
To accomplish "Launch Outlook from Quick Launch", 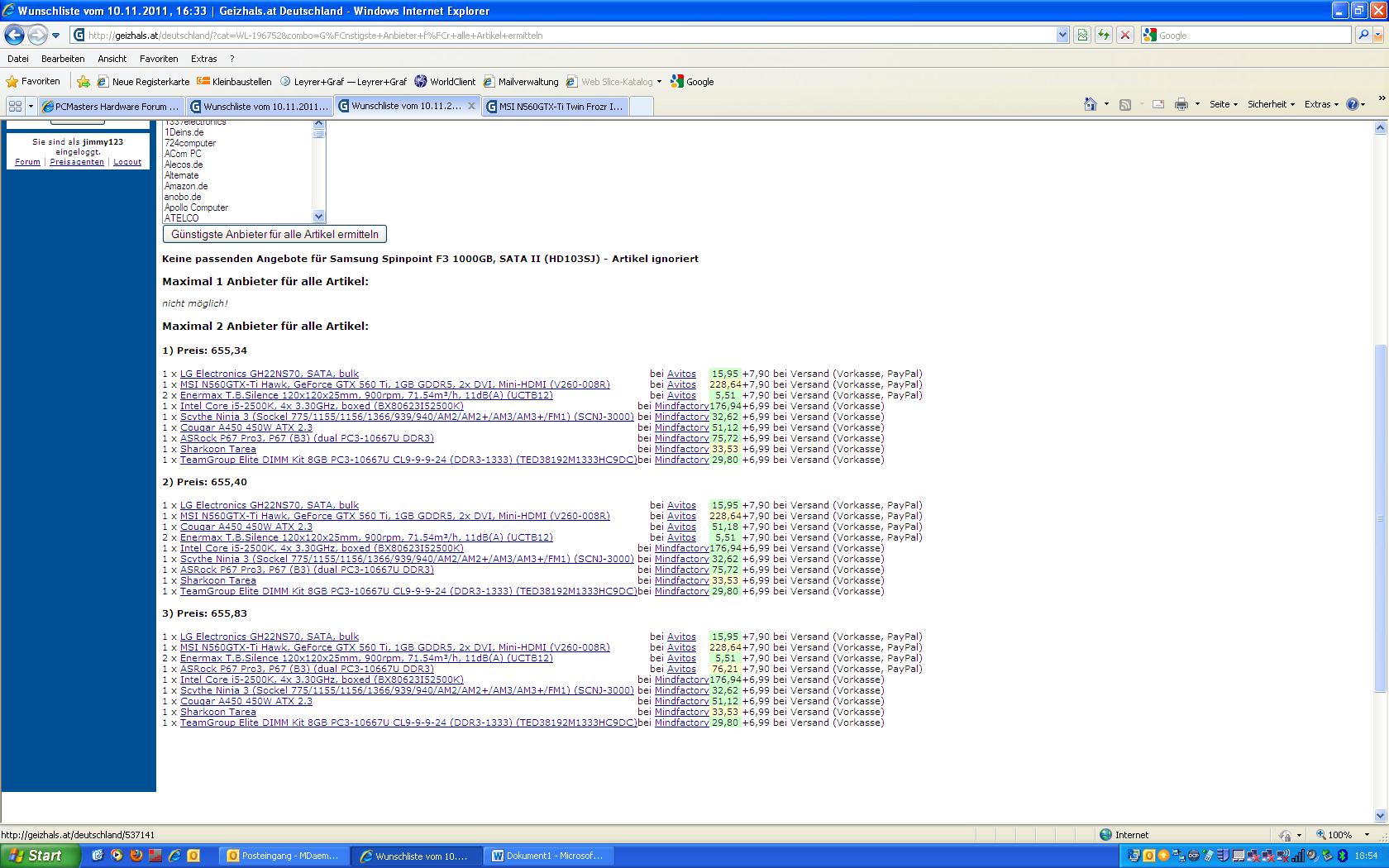I will point(193,856).
